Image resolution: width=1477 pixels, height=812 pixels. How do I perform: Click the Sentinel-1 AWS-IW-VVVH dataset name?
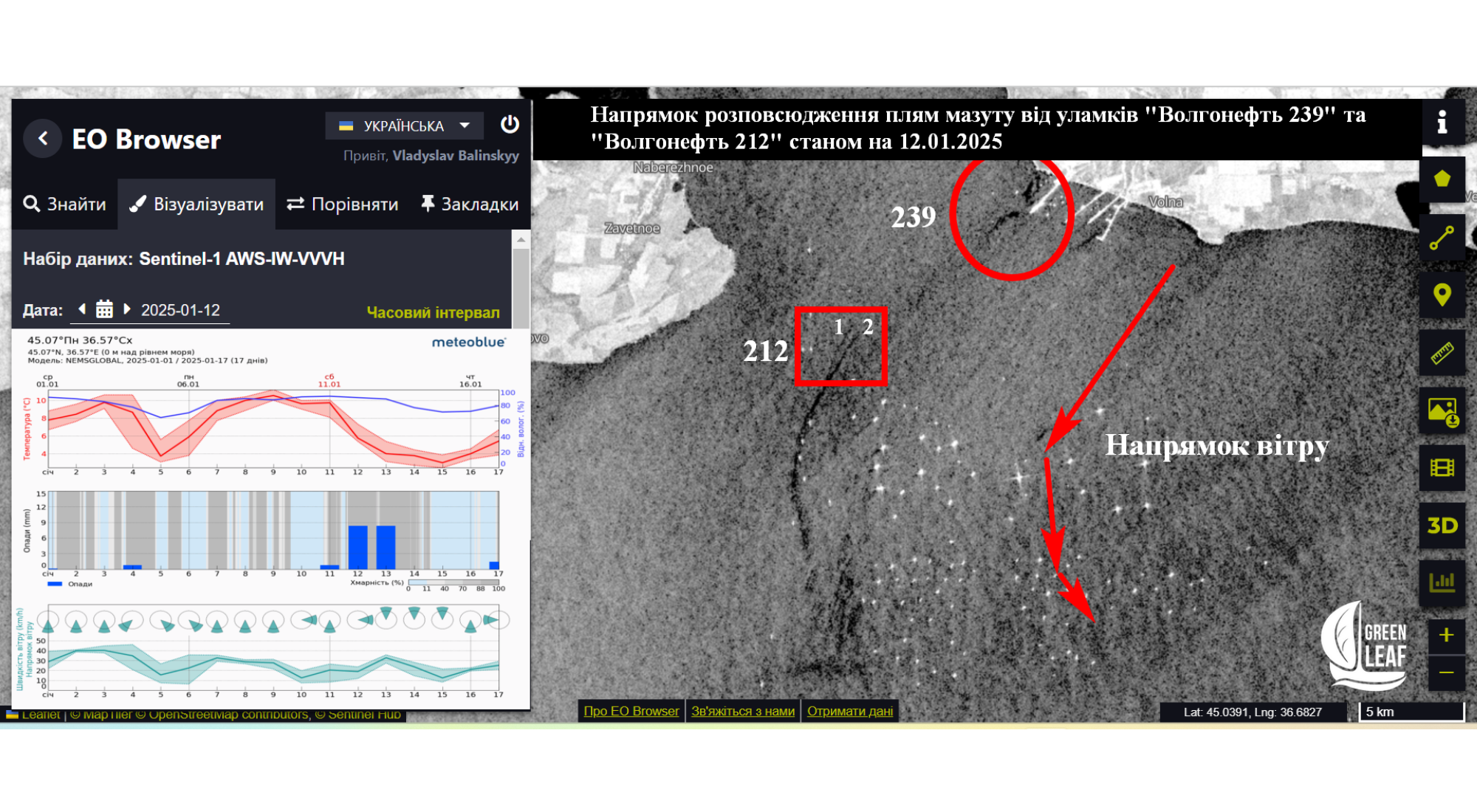(241, 259)
